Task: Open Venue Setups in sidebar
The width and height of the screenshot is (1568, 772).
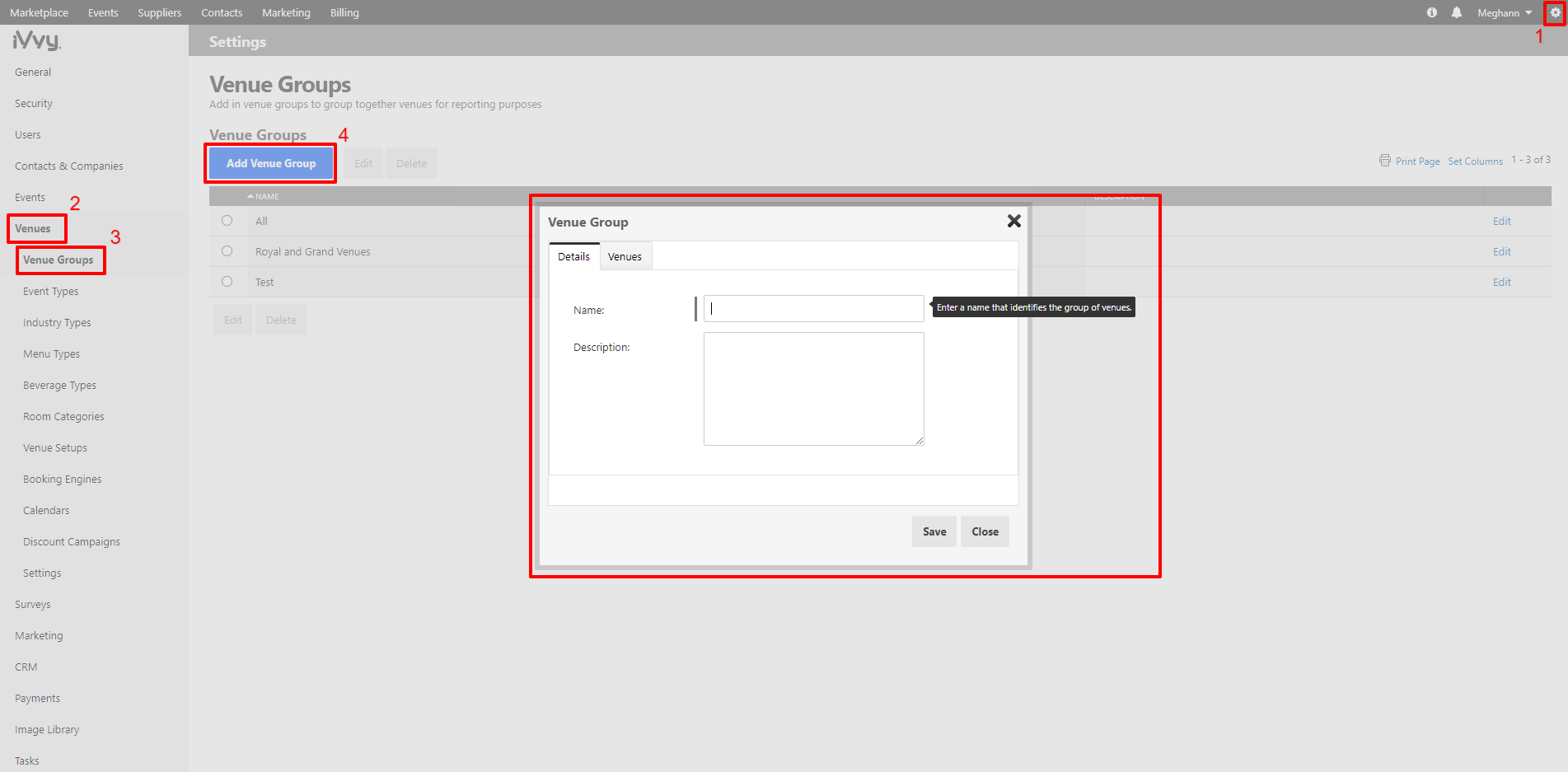Action: click(55, 447)
